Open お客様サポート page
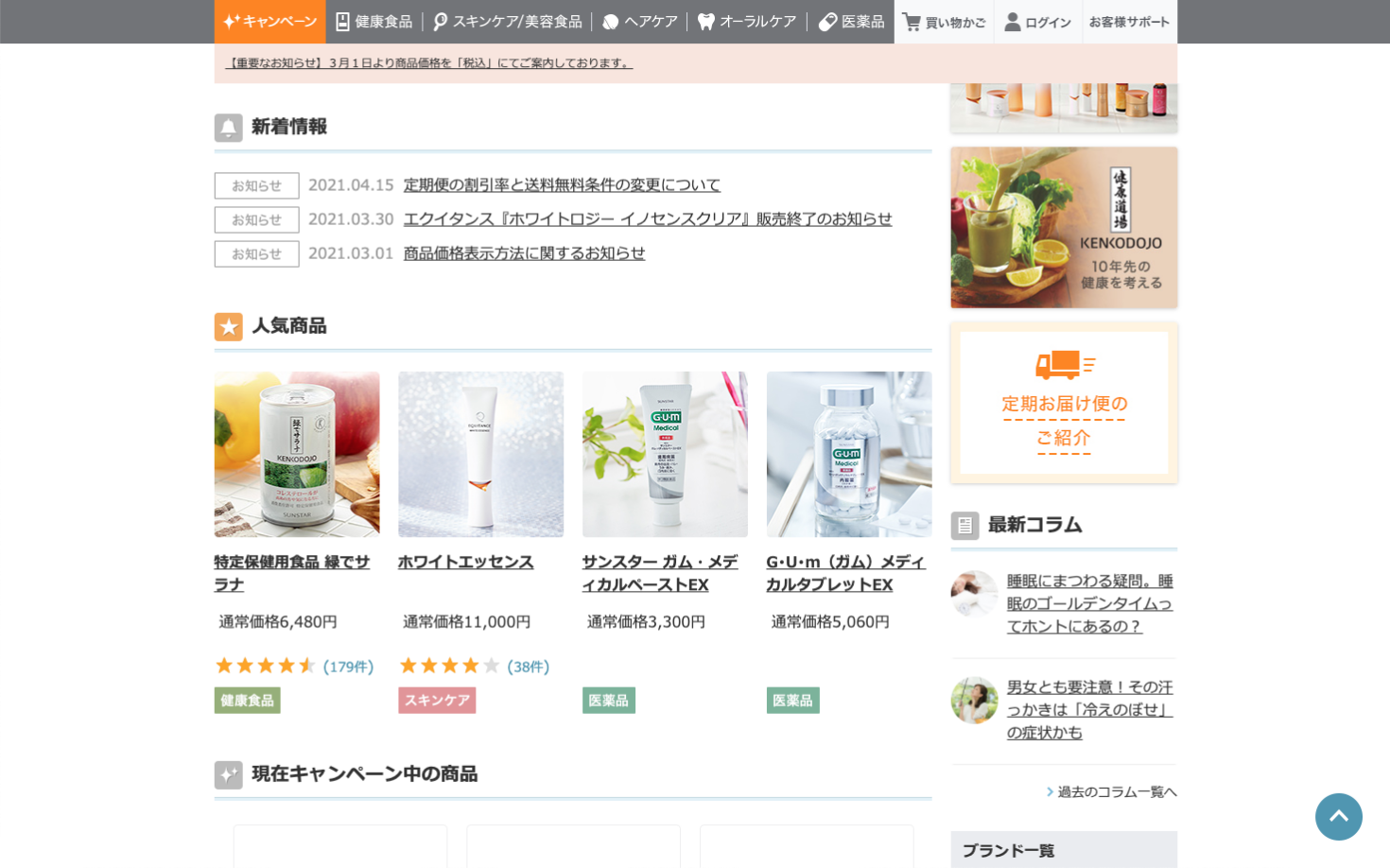The width and height of the screenshot is (1390, 868). [x=1128, y=22]
